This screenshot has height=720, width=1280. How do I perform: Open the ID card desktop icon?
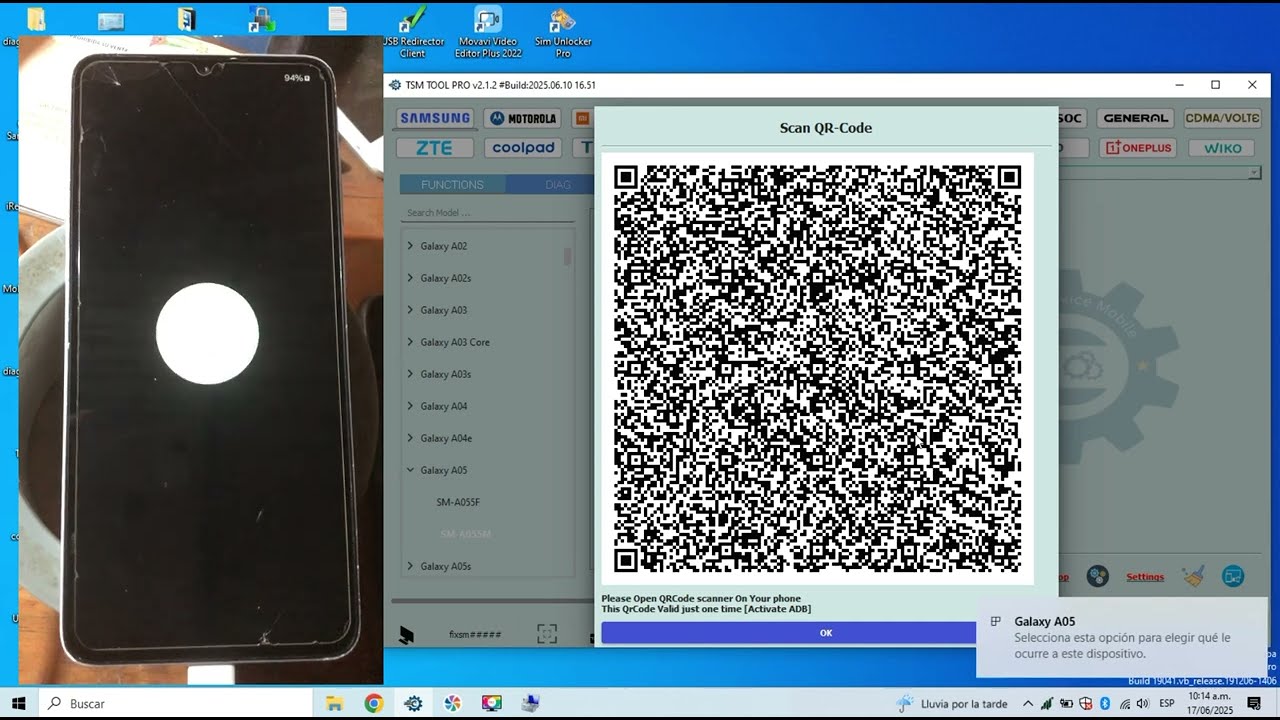click(111, 20)
